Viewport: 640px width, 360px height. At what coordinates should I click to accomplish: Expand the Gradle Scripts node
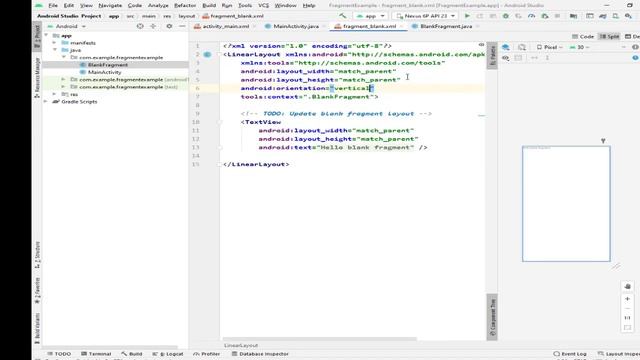pyautogui.click(x=46, y=101)
